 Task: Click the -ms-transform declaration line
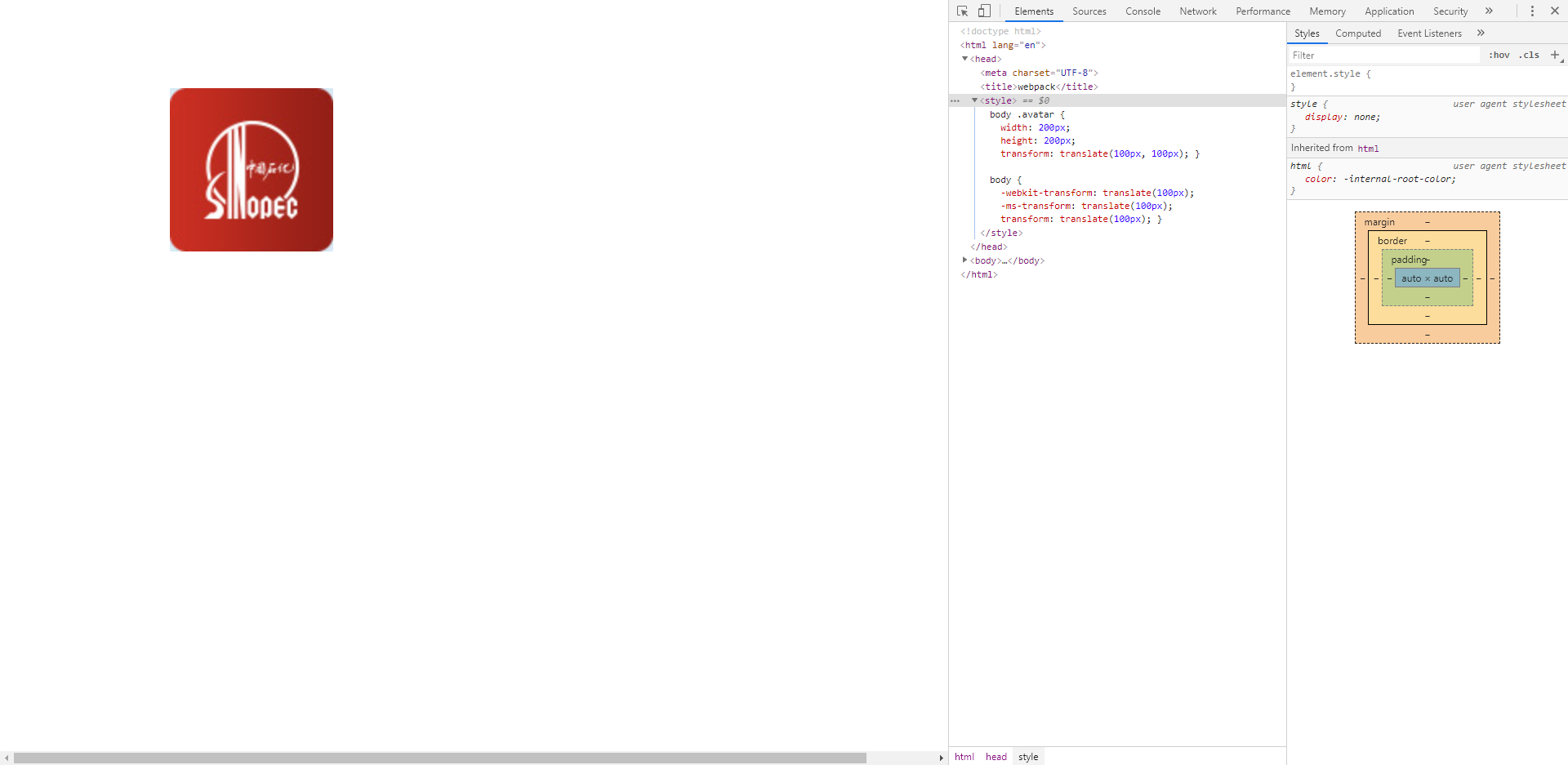[x=1086, y=207]
